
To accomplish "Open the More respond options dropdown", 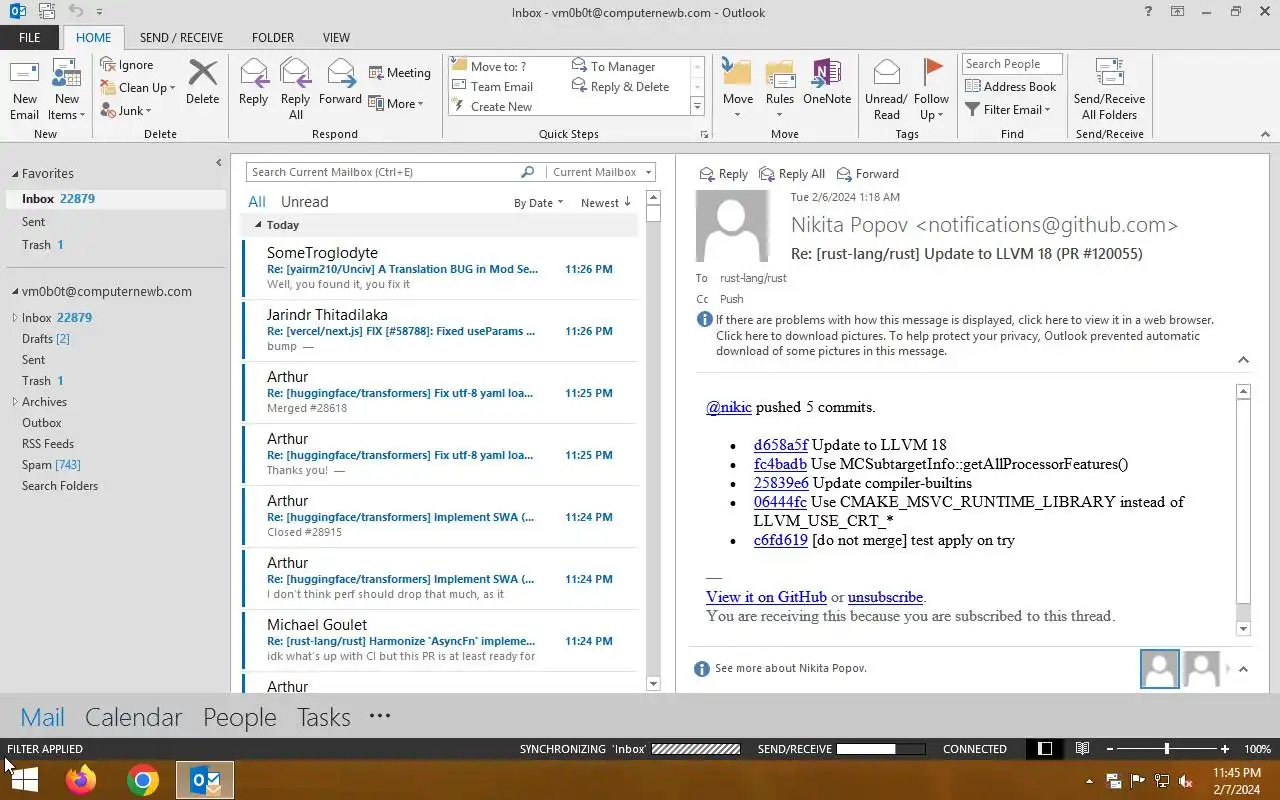I will 396,104.
